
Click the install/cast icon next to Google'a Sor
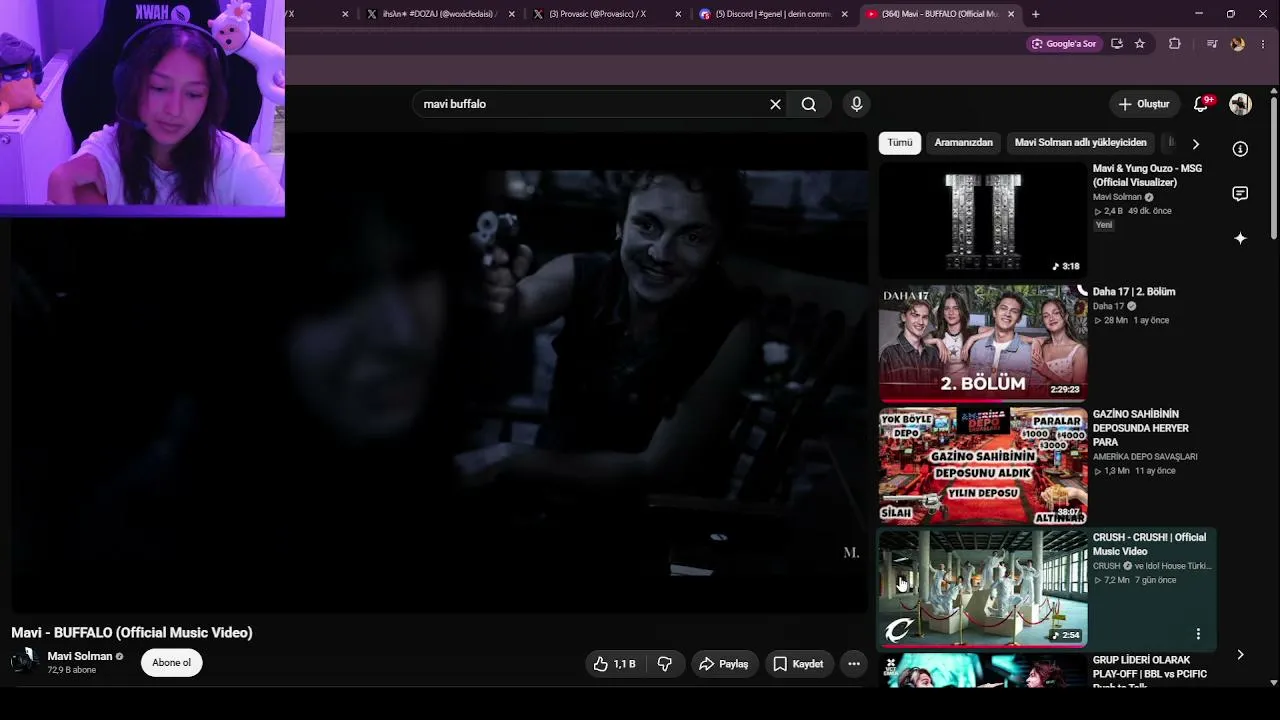point(1116,44)
